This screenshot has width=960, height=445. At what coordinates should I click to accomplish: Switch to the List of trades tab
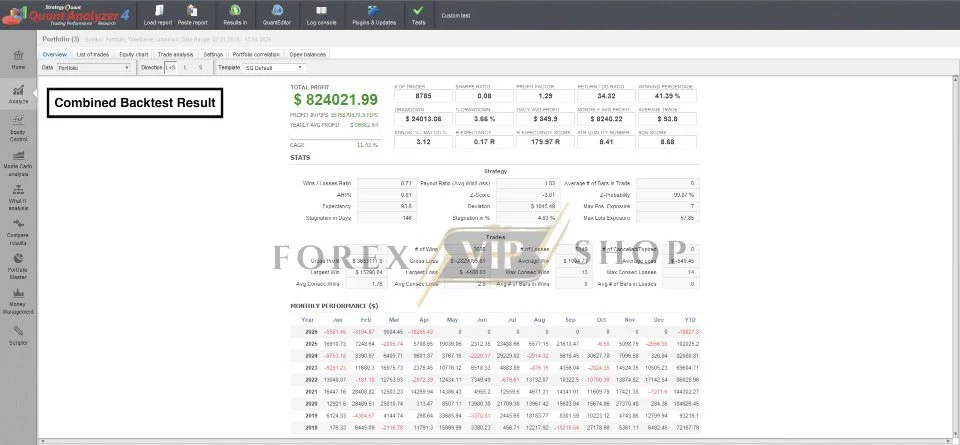(x=92, y=54)
